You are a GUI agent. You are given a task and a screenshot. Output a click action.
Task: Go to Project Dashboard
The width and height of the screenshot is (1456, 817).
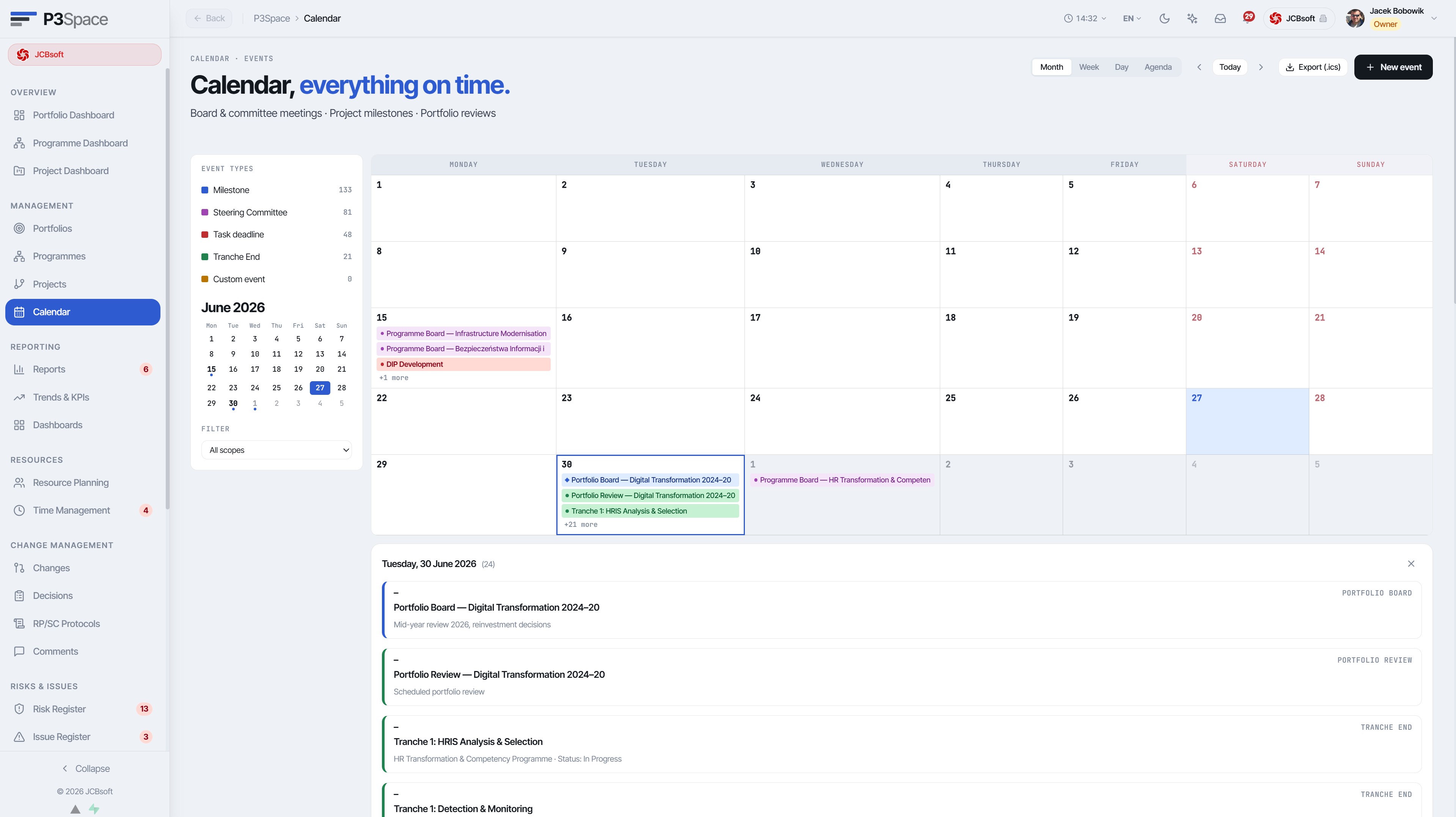83,171
